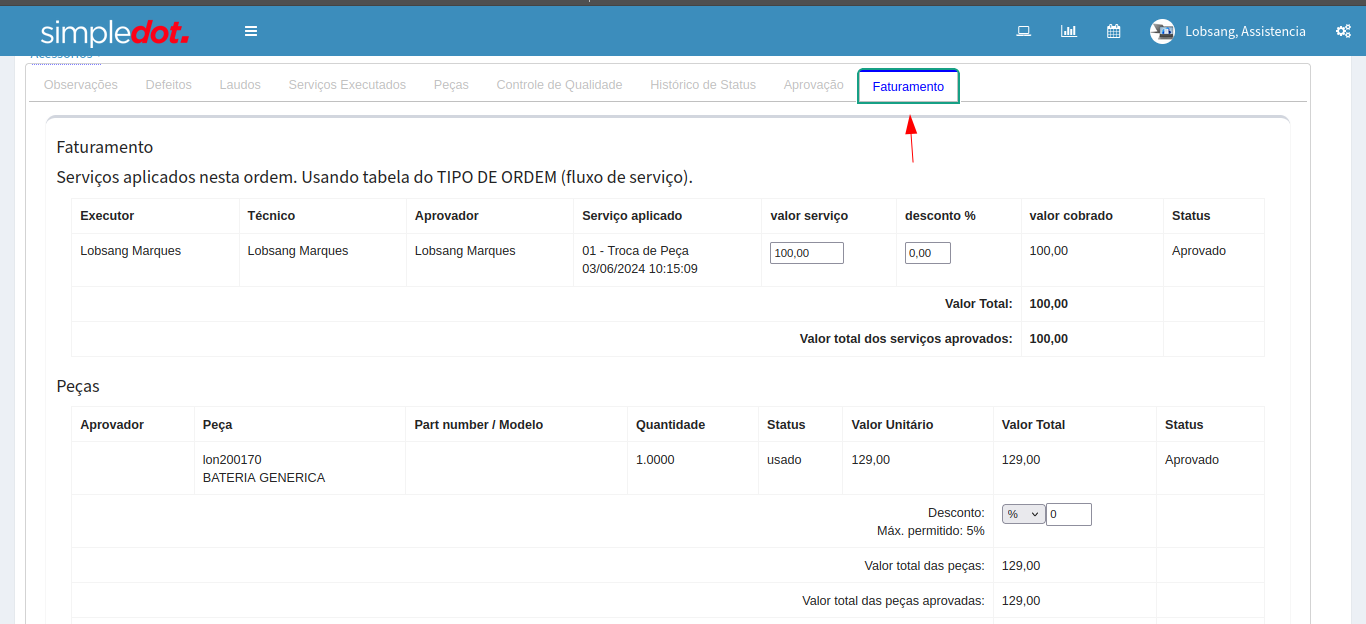
Task: Select the Faturamento tab
Action: tap(908, 87)
